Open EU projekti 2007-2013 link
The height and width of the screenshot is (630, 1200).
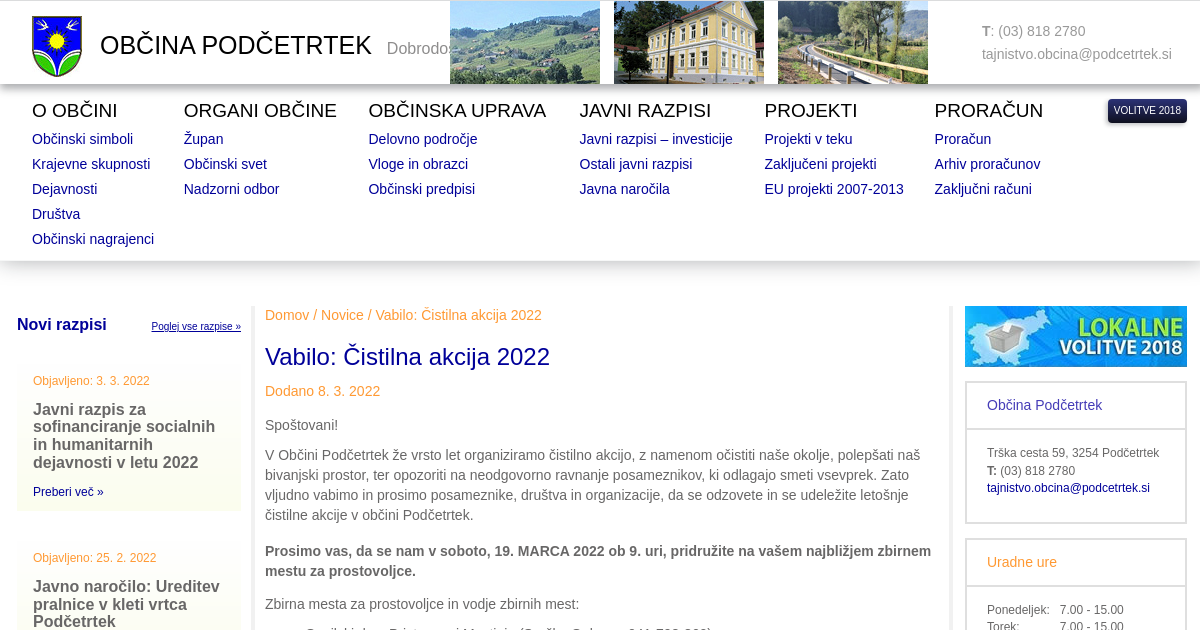point(833,189)
